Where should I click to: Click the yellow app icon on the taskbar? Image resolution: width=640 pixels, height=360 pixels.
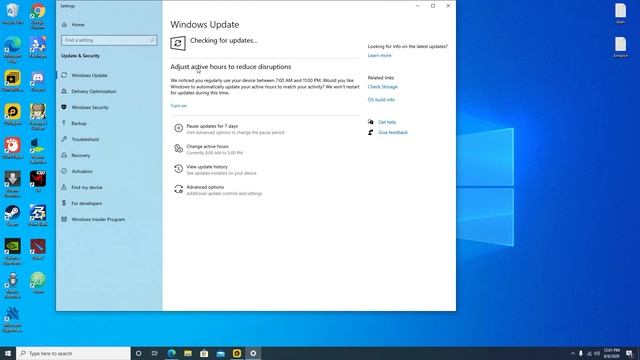[237, 353]
